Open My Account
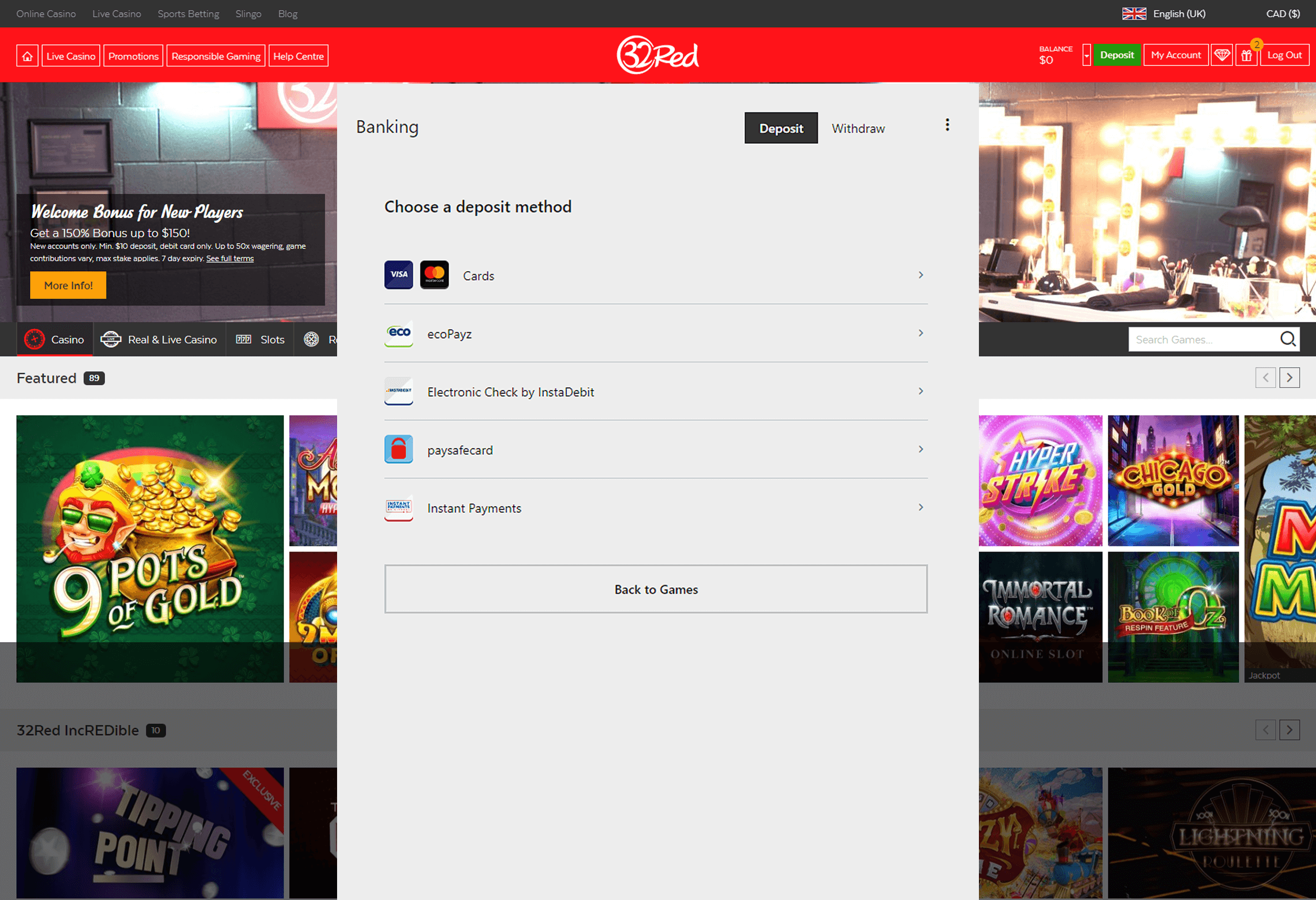Screen dimensions: 1316x900 [x=1176, y=55]
